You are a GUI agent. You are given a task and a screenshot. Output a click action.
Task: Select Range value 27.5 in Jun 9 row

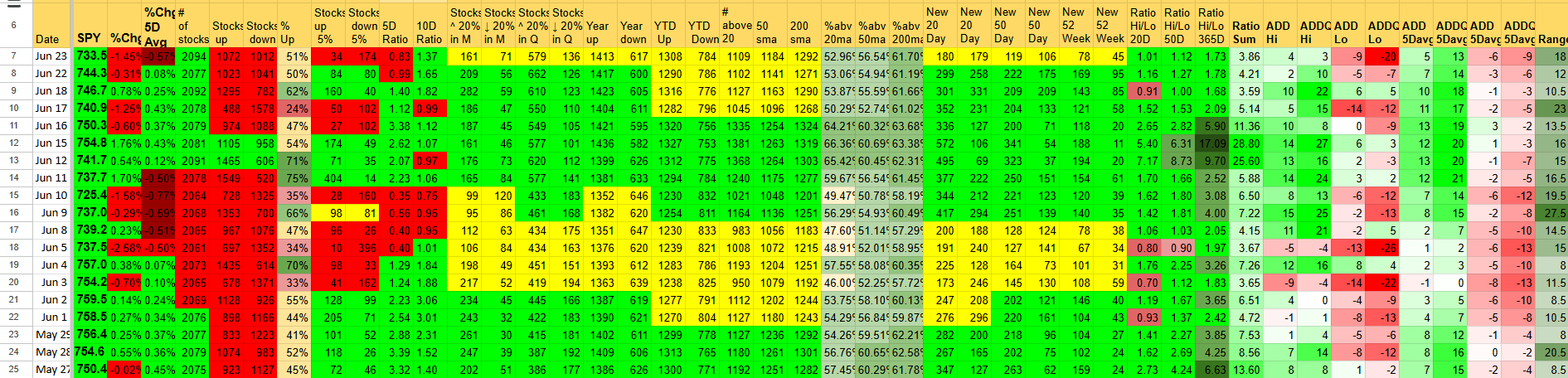click(x=1552, y=213)
